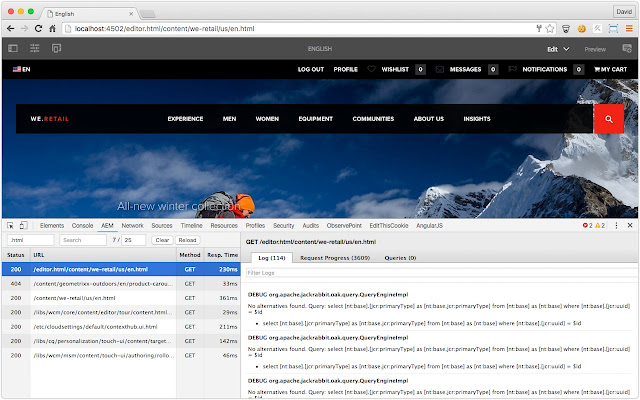Open the Request Progress tab
This screenshot has width=640, height=400.
coord(335,258)
